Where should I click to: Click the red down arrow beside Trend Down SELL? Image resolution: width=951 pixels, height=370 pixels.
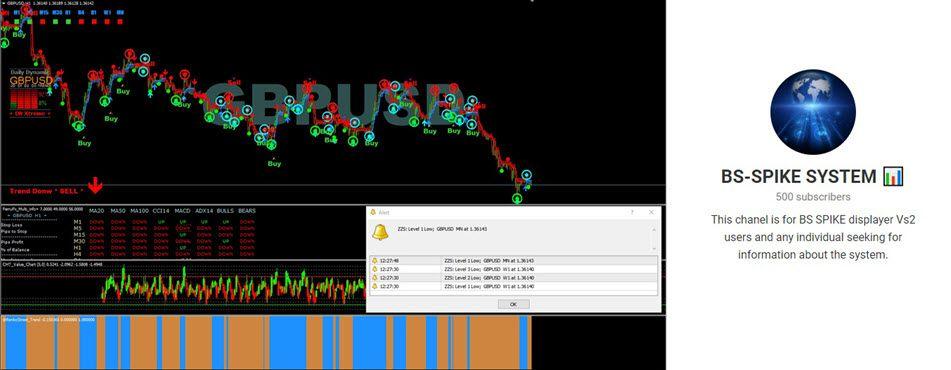(95, 185)
